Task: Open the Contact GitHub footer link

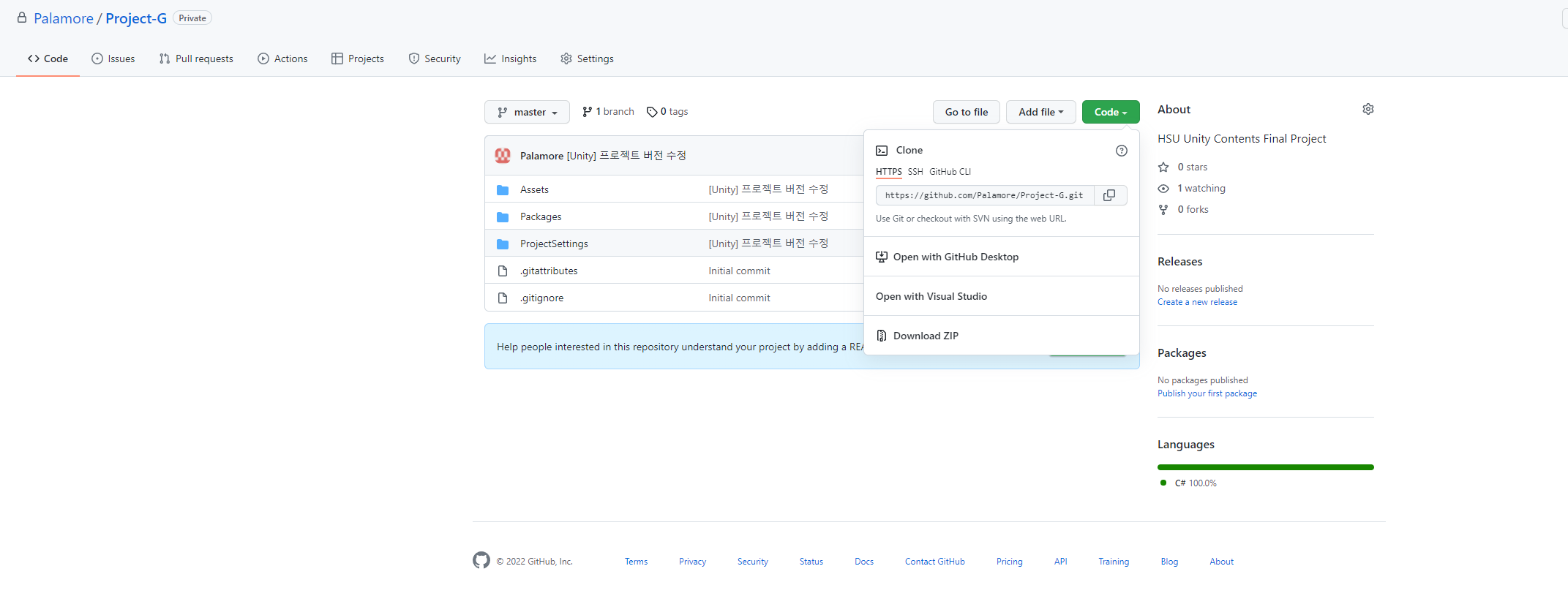Action: [934, 562]
